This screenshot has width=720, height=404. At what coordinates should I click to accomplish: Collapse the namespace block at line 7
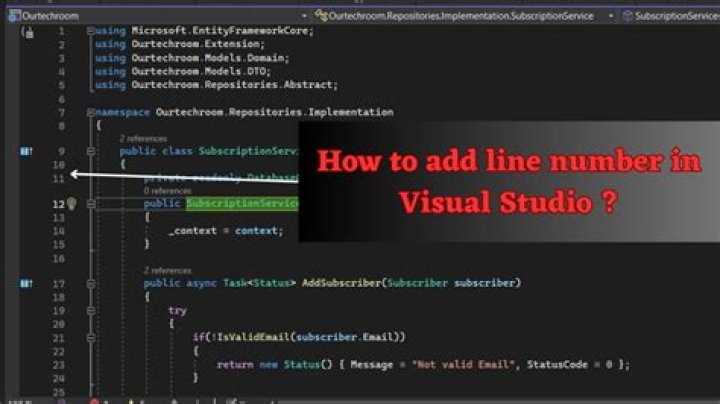(90, 113)
